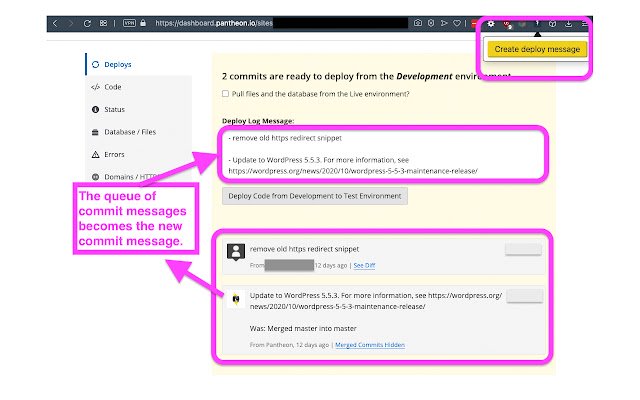Image resolution: width=640 pixels, height=400 pixels.
Task: Click the Errors warning triangle icon
Action: 96,154
